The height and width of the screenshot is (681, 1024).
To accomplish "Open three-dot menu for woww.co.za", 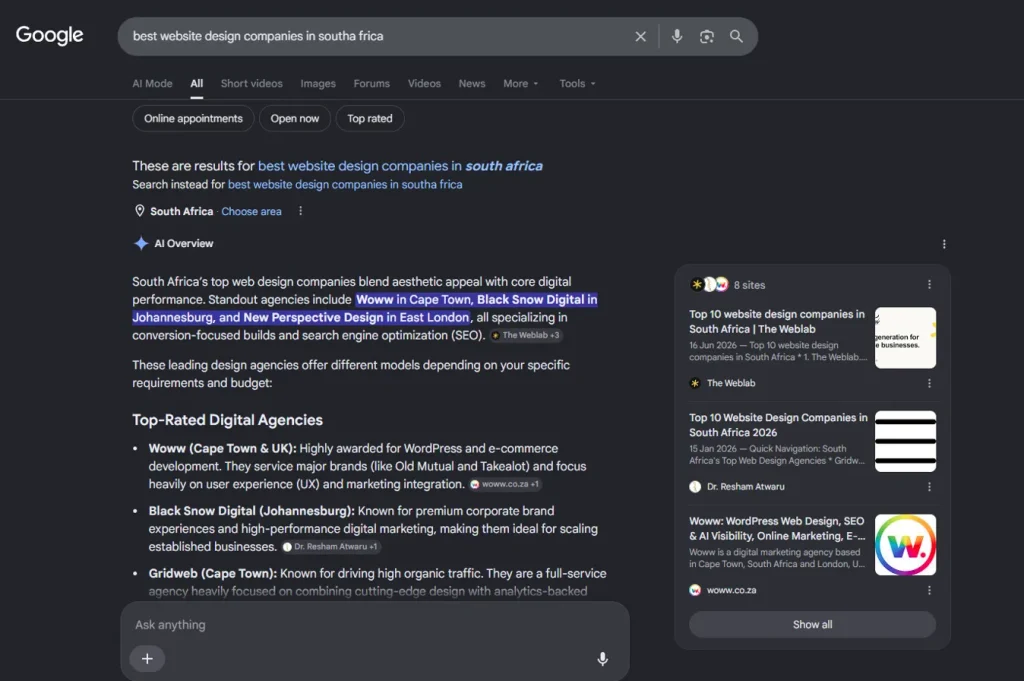I will [x=929, y=590].
